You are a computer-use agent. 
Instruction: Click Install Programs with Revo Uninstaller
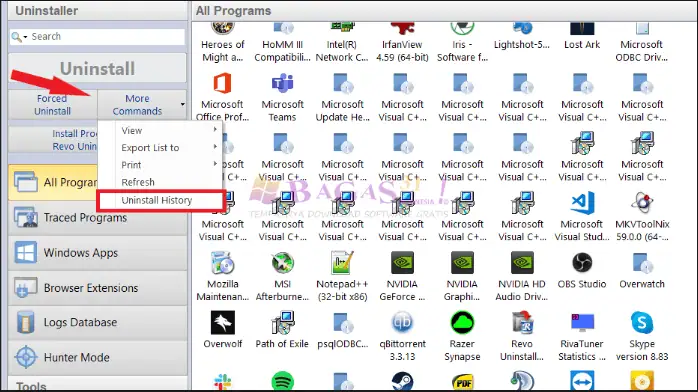53,140
